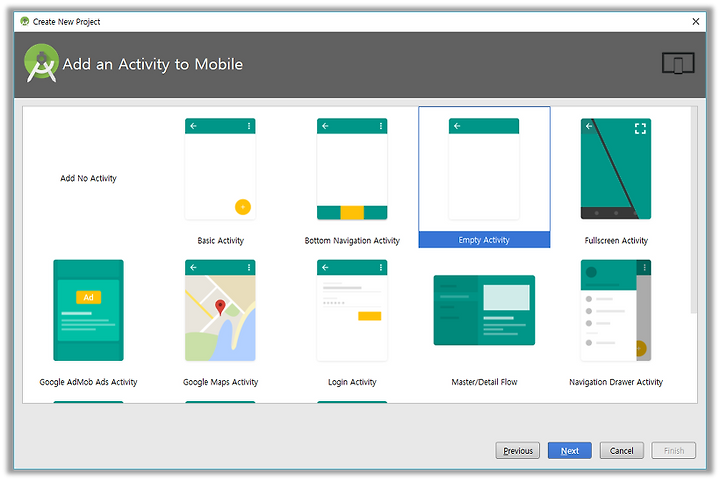Click the Navigation Drawer Activity label
The width and height of the screenshot is (720, 481).
coord(616,382)
